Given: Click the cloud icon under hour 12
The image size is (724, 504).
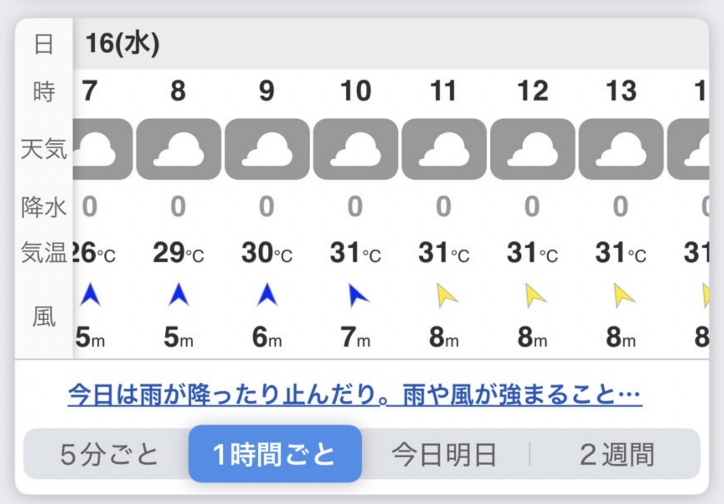Looking at the screenshot, I should pyautogui.click(x=532, y=149).
